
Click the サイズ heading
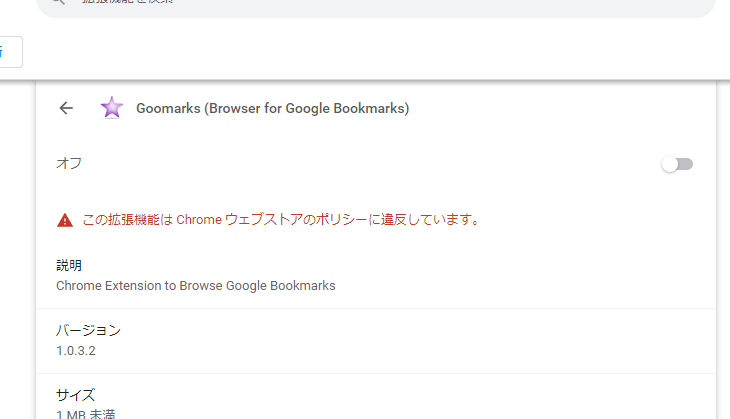click(75, 395)
